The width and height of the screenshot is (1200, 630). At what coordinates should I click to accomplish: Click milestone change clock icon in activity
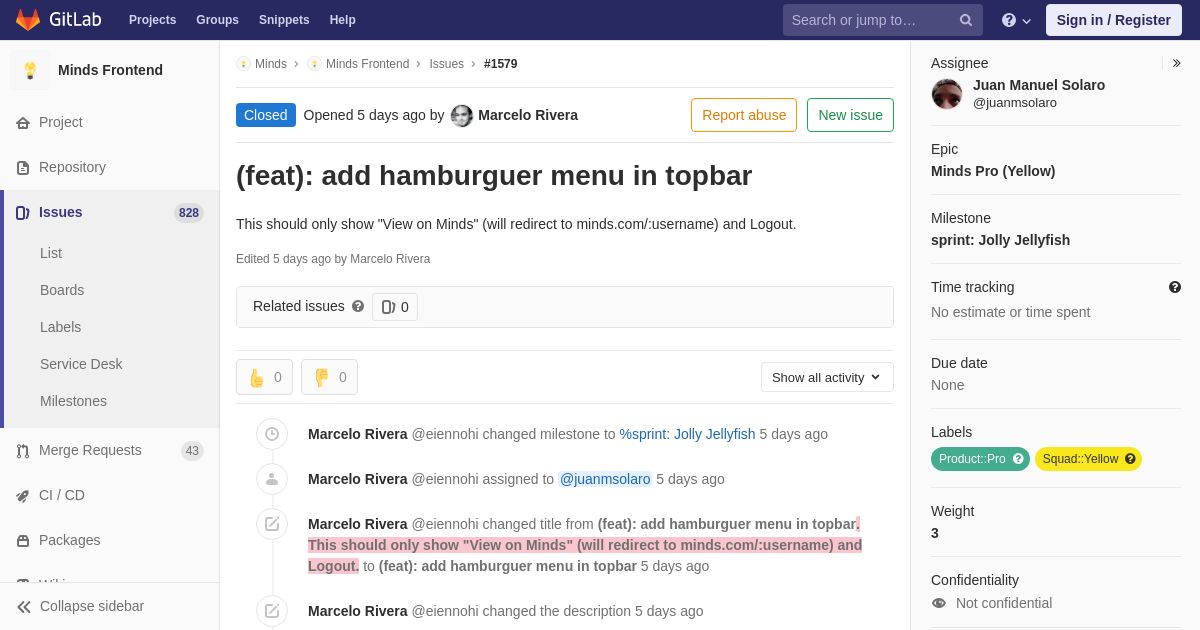pyautogui.click(x=272, y=434)
